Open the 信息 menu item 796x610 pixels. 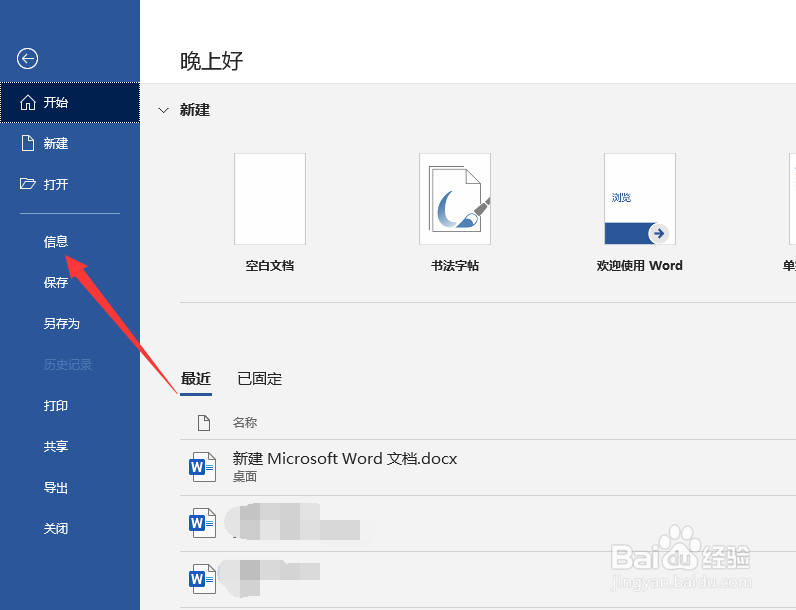56,242
